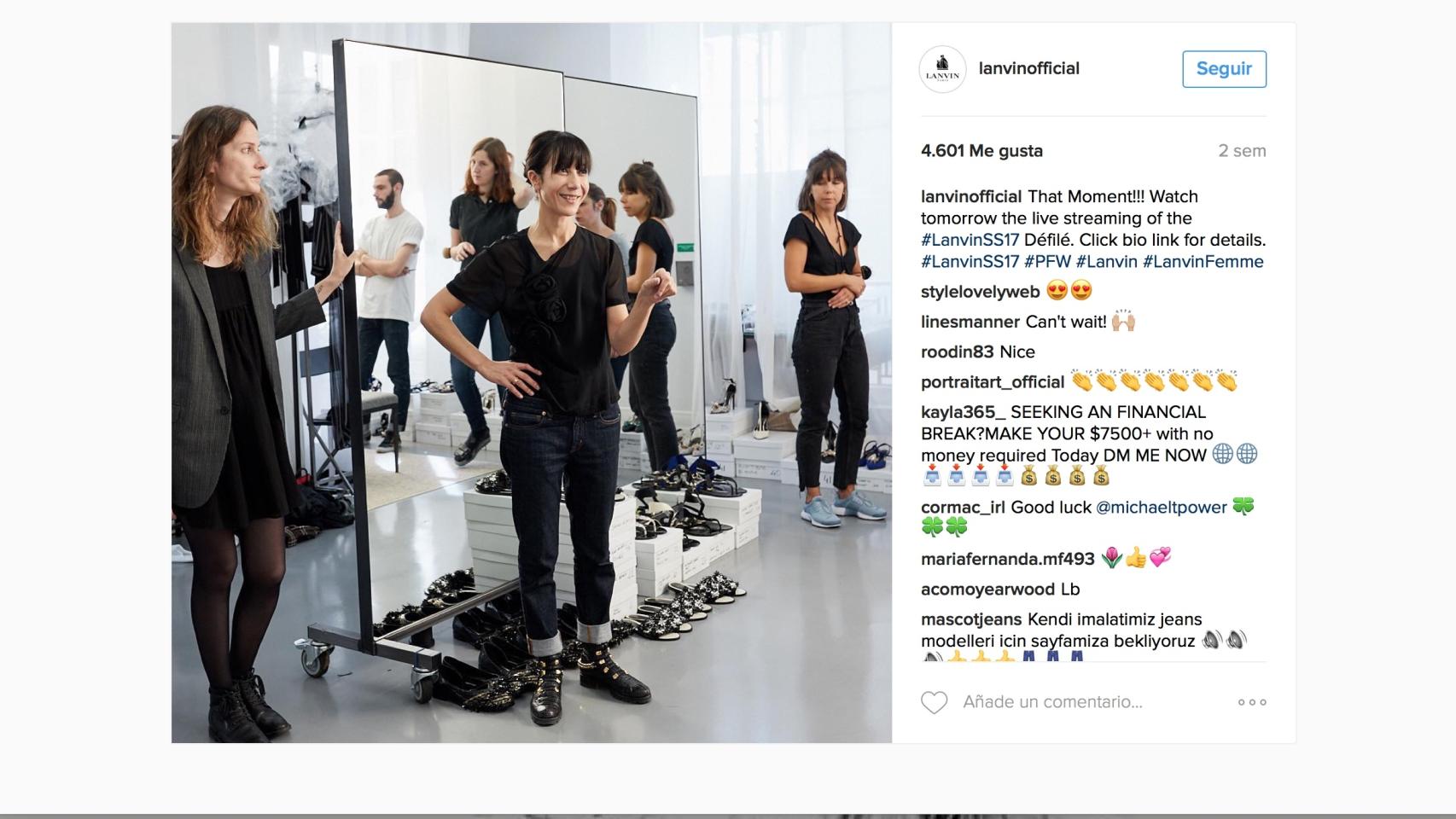Like the post with the heart icon
This screenshot has width=1456, height=819.
coord(935,702)
